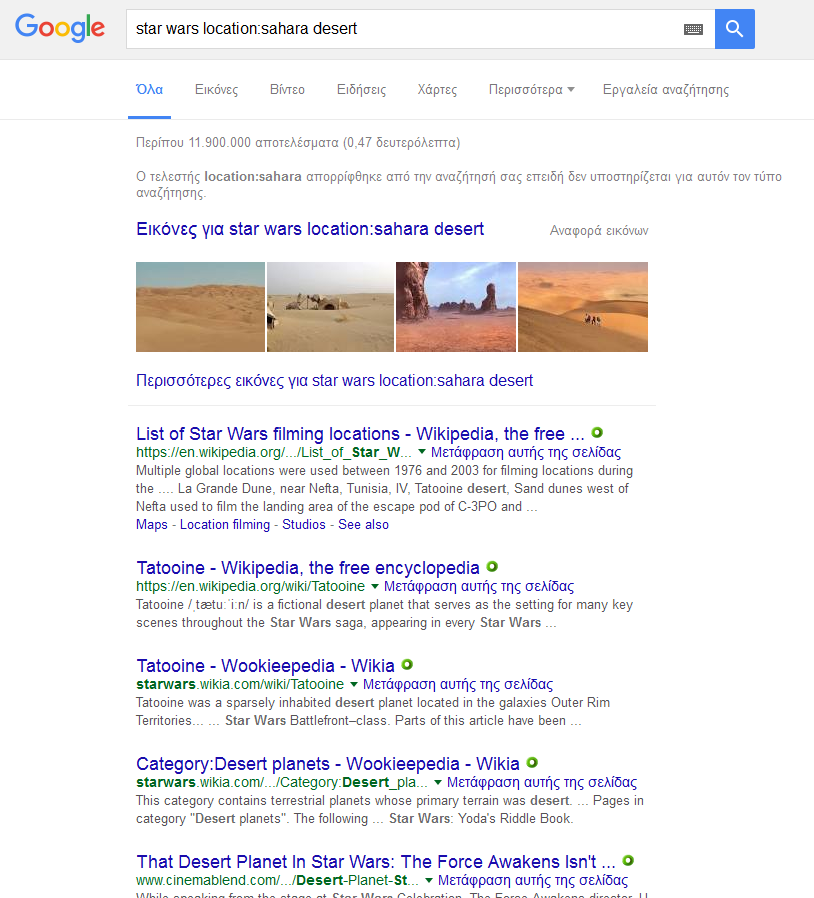Open the Studios sitelink
The height and width of the screenshot is (898, 814).
[304, 525]
